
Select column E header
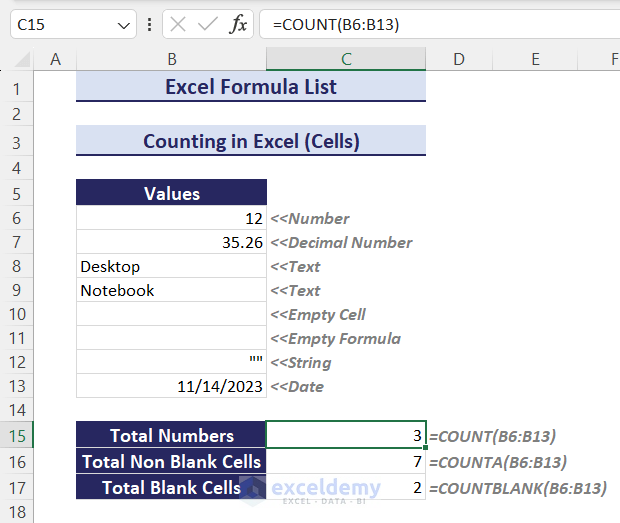coord(535,59)
